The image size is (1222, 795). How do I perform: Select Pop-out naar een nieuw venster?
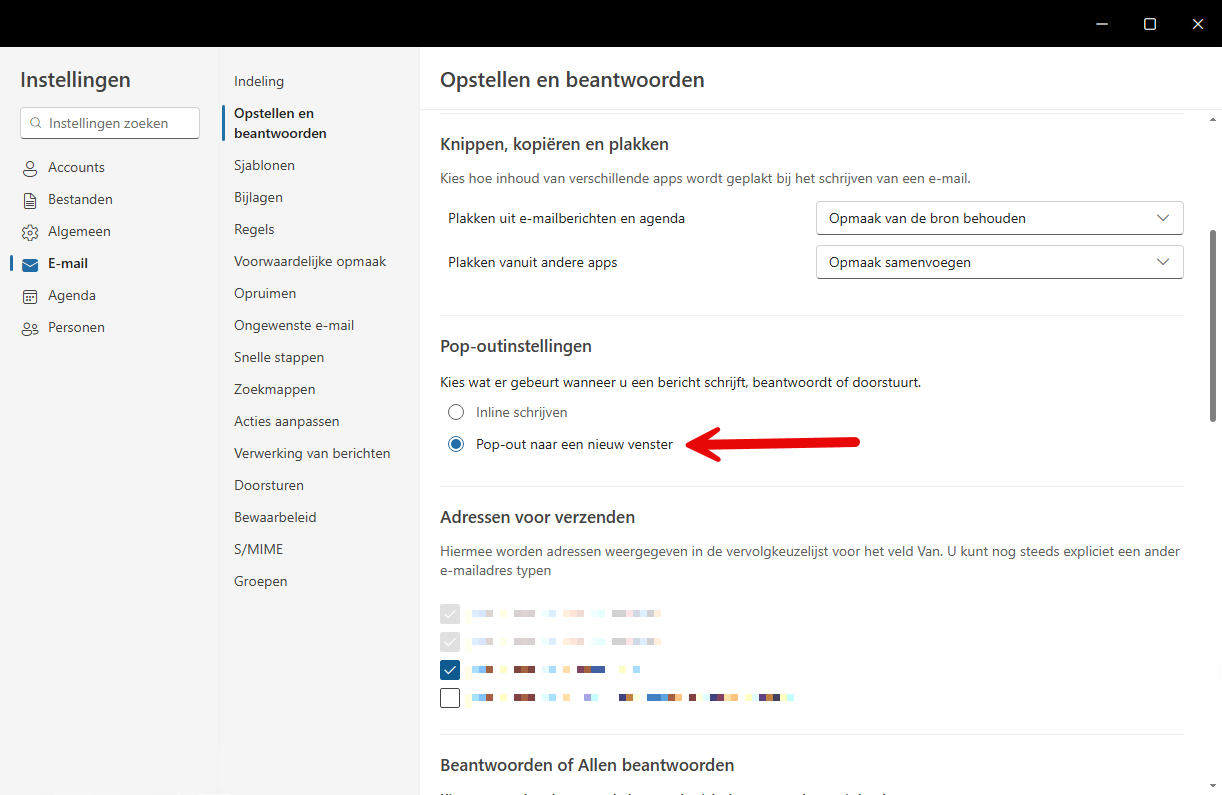click(456, 444)
